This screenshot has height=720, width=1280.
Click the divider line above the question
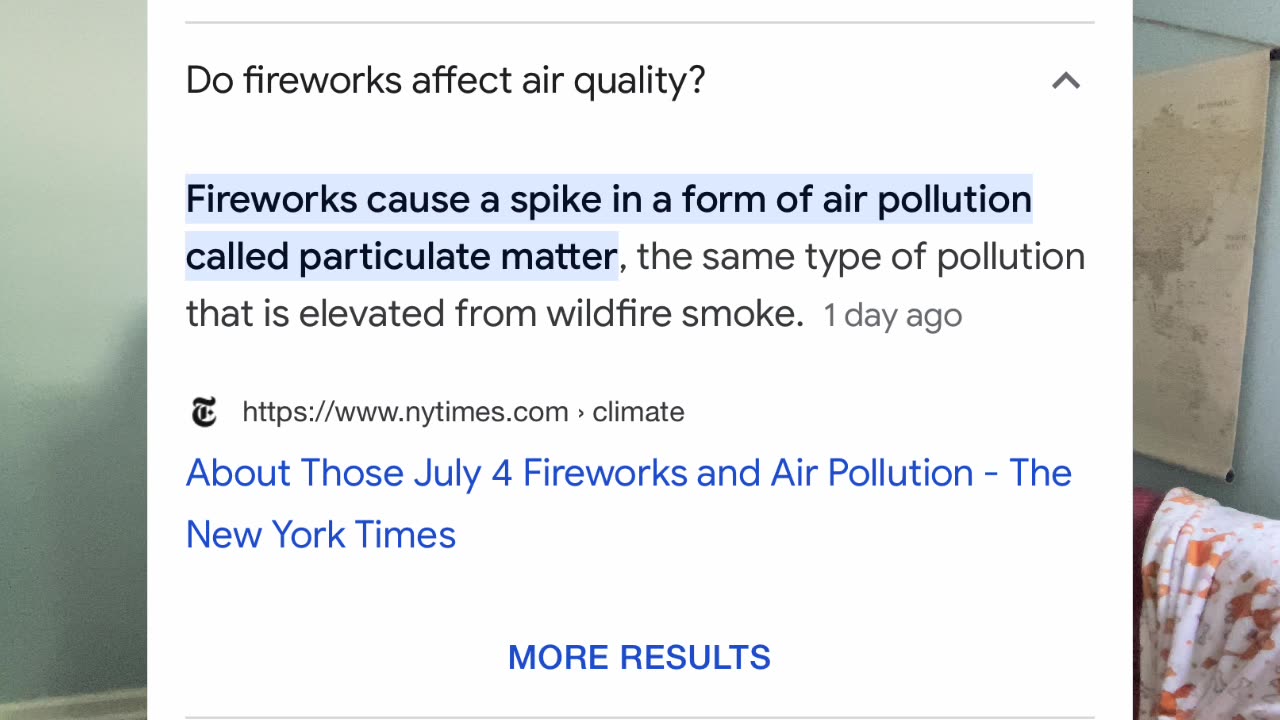[x=639, y=22]
